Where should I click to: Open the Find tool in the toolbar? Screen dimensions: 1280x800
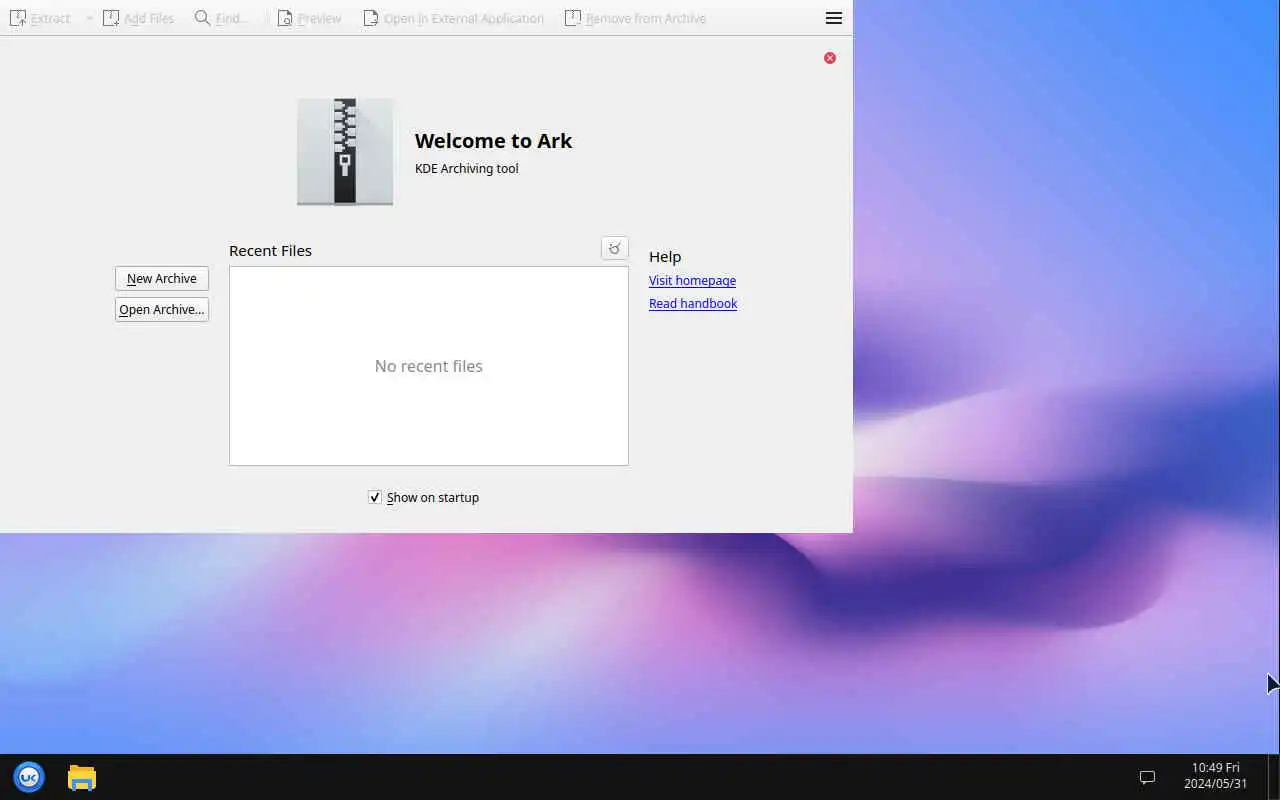click(221, 18)
